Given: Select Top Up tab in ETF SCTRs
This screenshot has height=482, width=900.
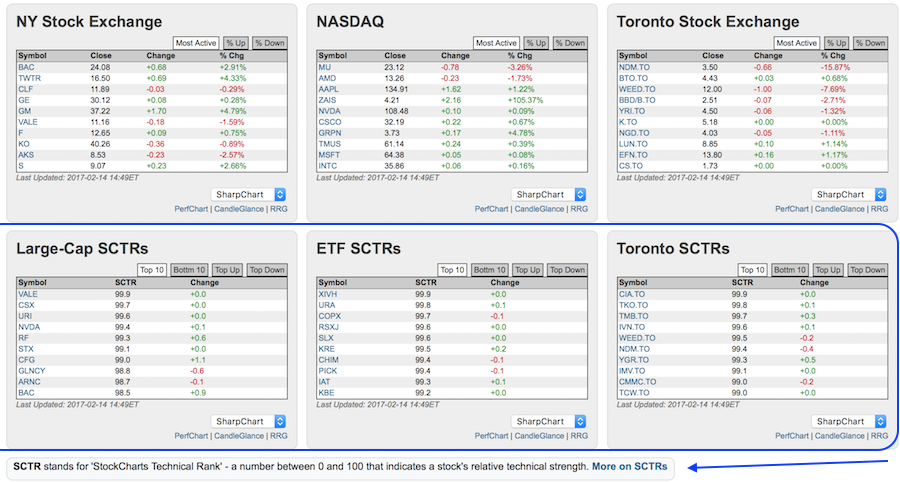Looking at the screenshot, I should (527, 270).
